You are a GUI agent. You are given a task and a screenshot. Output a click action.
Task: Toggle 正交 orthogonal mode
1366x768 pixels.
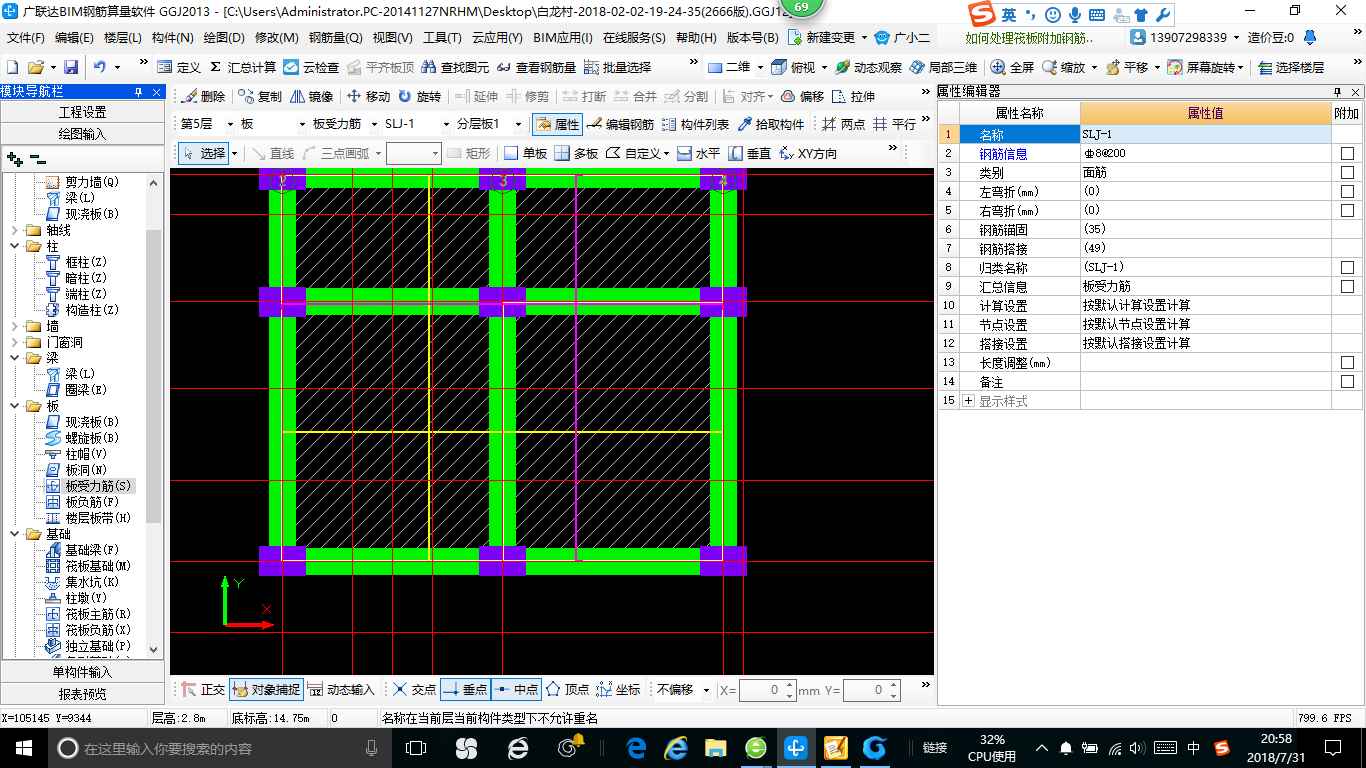pyautogui.click(x=203, y=690)
